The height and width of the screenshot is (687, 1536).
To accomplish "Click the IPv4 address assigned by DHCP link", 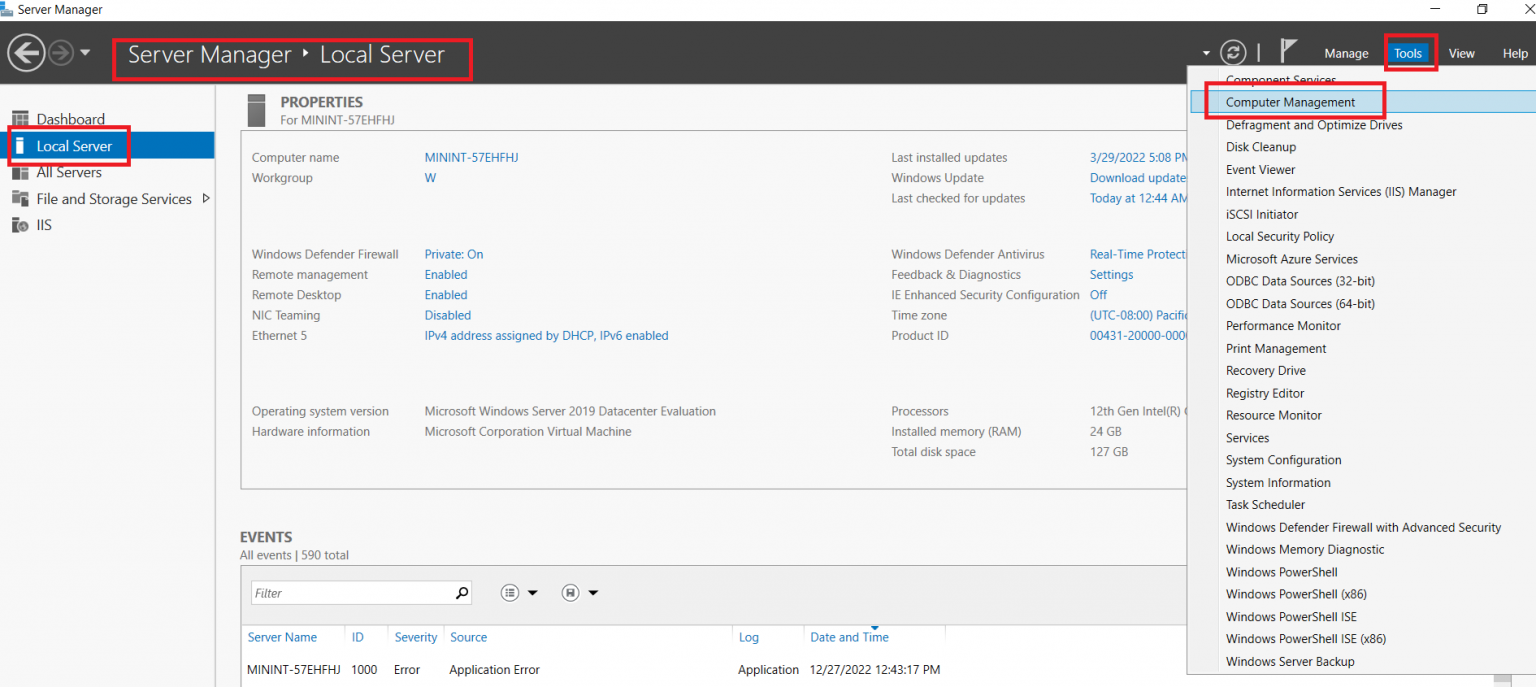I will point(547,335).
